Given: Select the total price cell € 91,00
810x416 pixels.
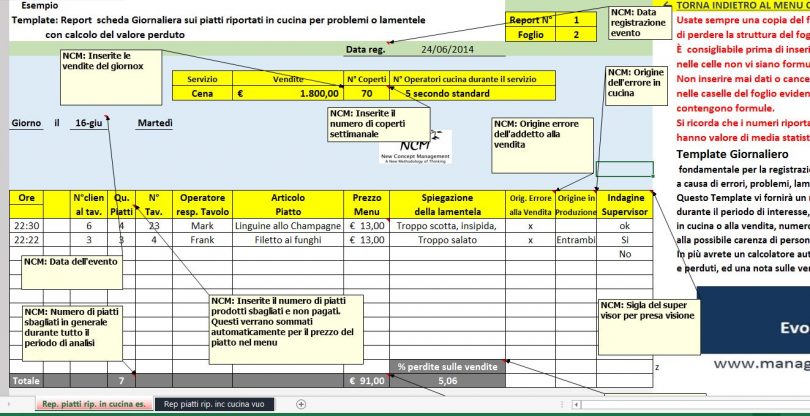Looking at the screenshot, I should [366, 380].
